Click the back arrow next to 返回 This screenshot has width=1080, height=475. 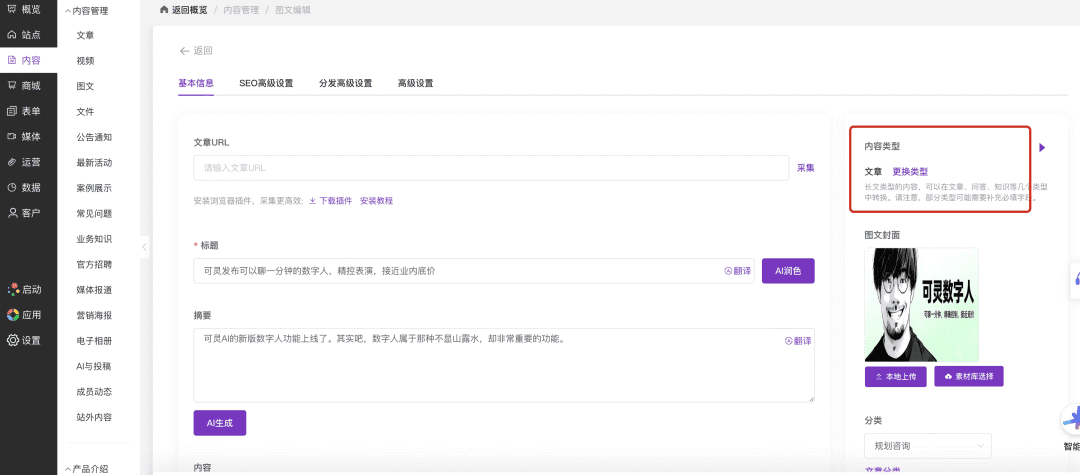[184, 51]
